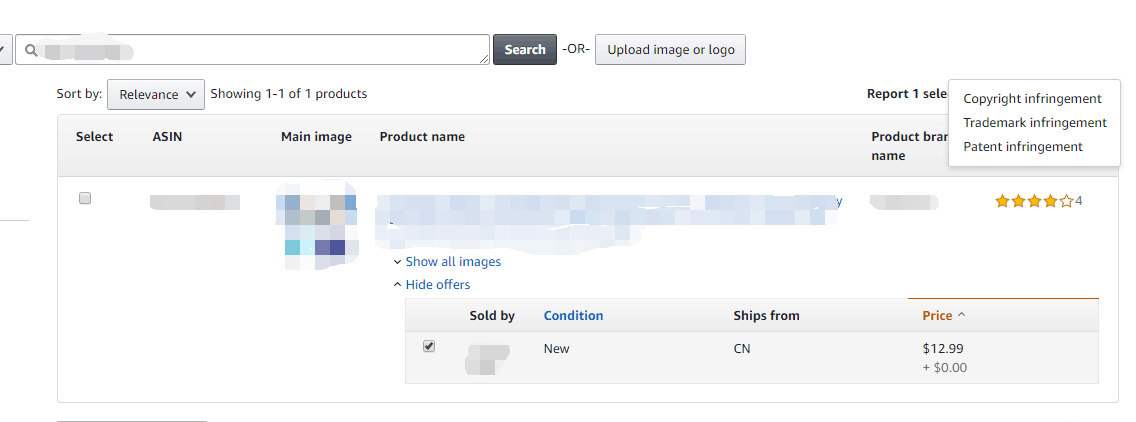Open the Relevance sort dropdown
Image resolution: width=1136 pixels, height=422 pixels.
click(156, 94)
